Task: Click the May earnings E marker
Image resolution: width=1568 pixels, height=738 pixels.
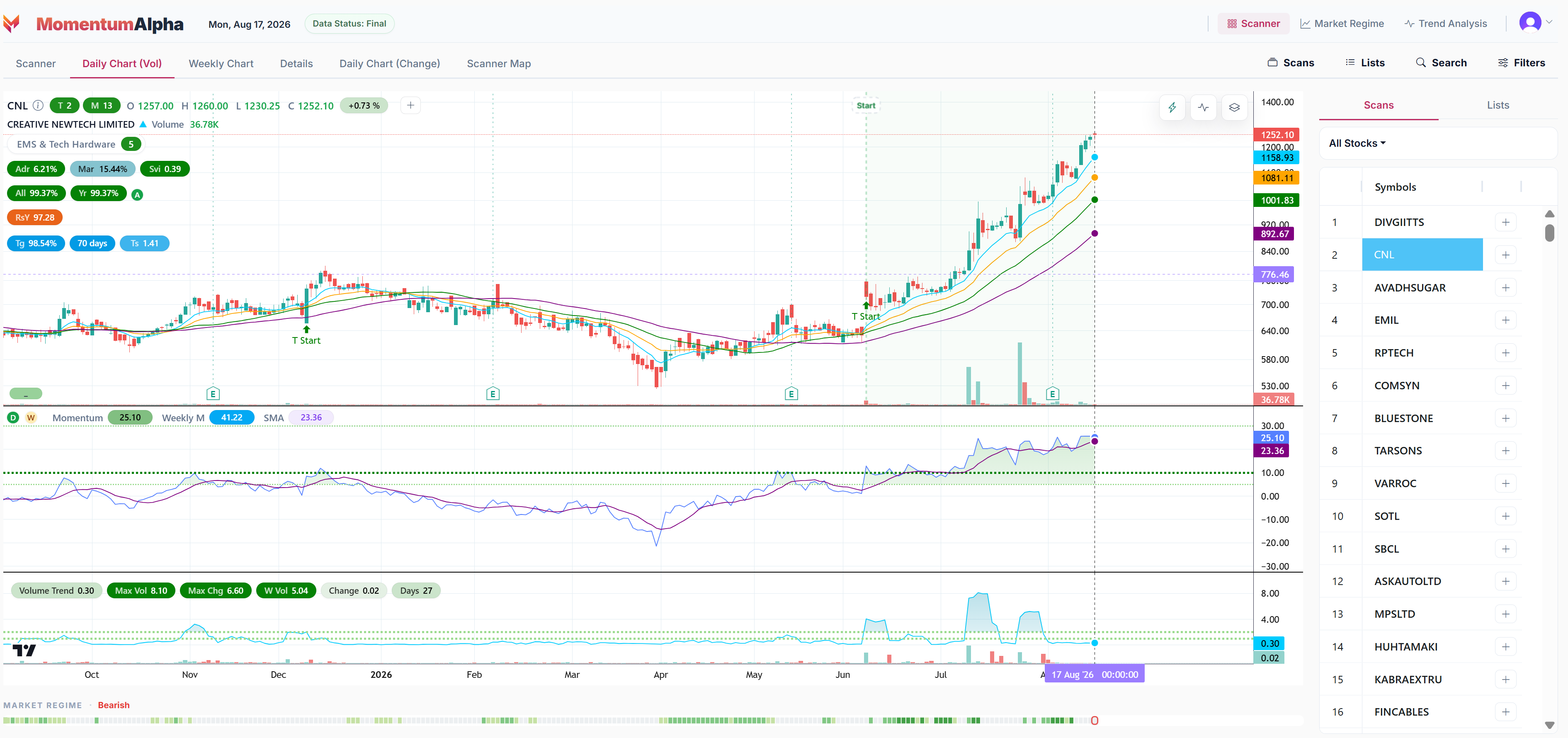Action: [791, 394]
